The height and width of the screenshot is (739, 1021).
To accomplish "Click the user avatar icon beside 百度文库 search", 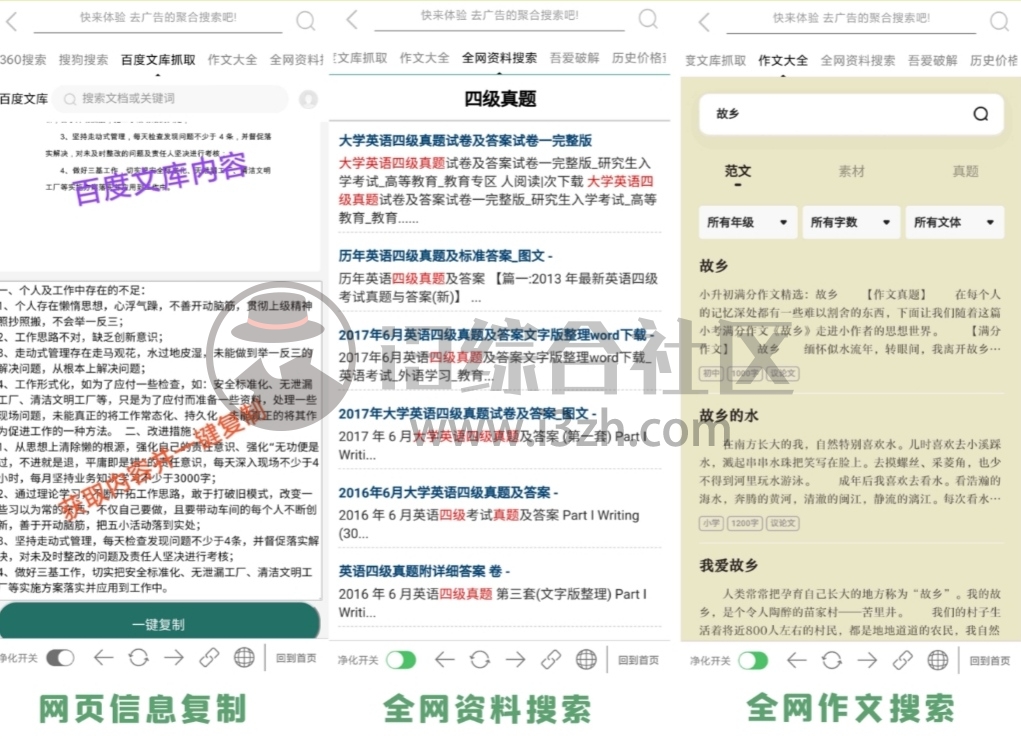I will [308, 99].
